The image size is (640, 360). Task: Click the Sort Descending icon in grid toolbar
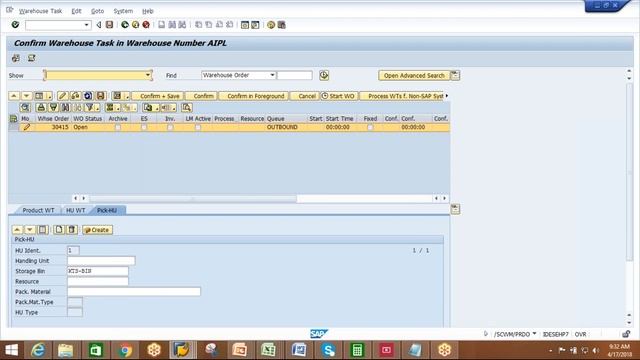pyautogui.click(x=53, y=108)
